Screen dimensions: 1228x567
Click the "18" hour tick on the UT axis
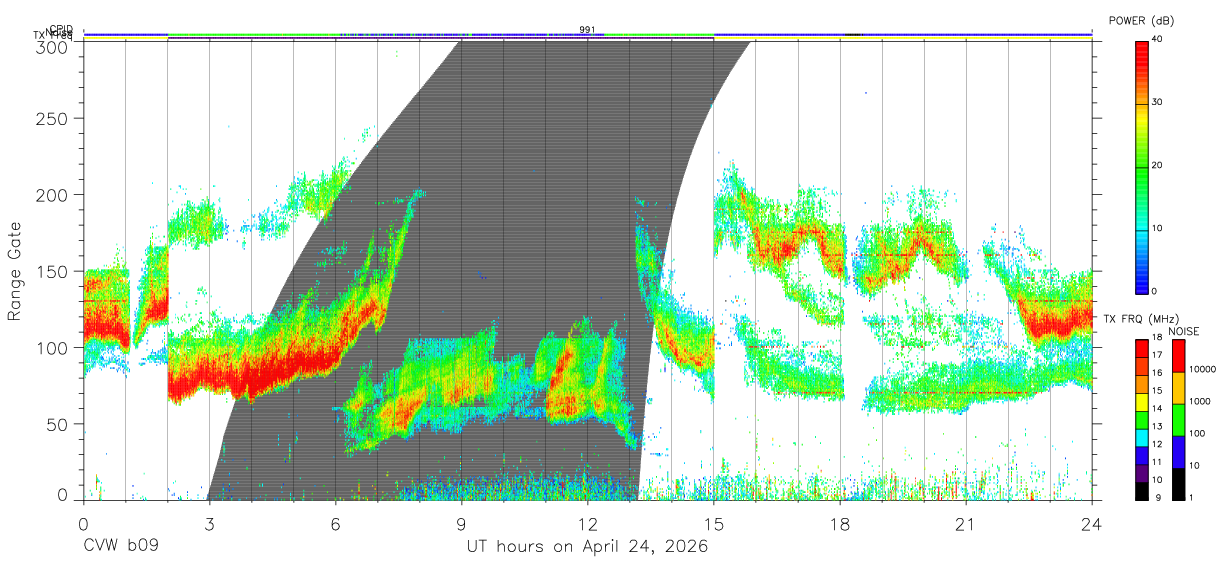pyautogui.click(x=840, y=525)
